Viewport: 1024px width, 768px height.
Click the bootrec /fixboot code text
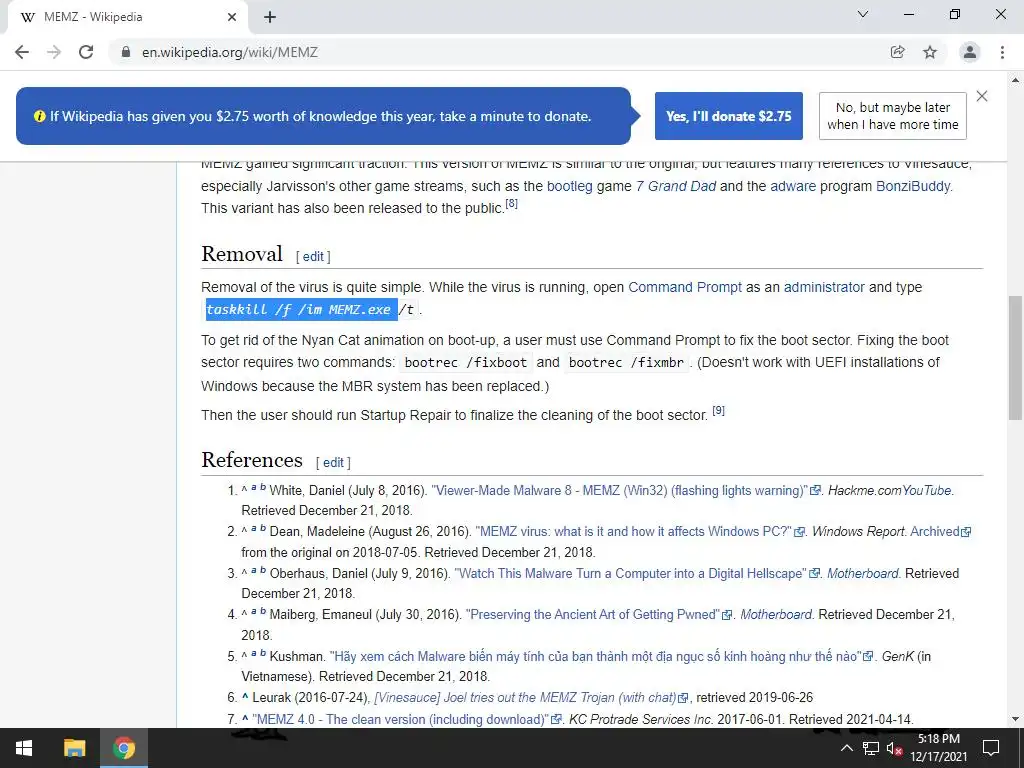466,362
